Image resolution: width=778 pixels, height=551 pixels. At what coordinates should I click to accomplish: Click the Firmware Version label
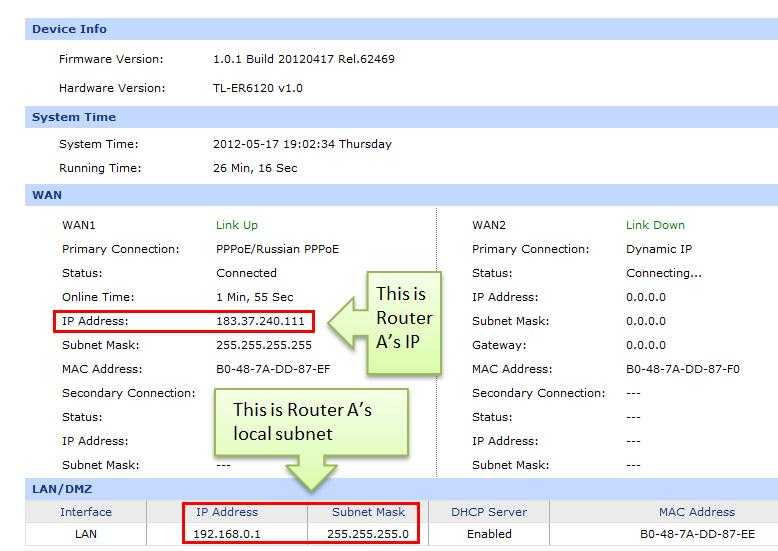111,59
